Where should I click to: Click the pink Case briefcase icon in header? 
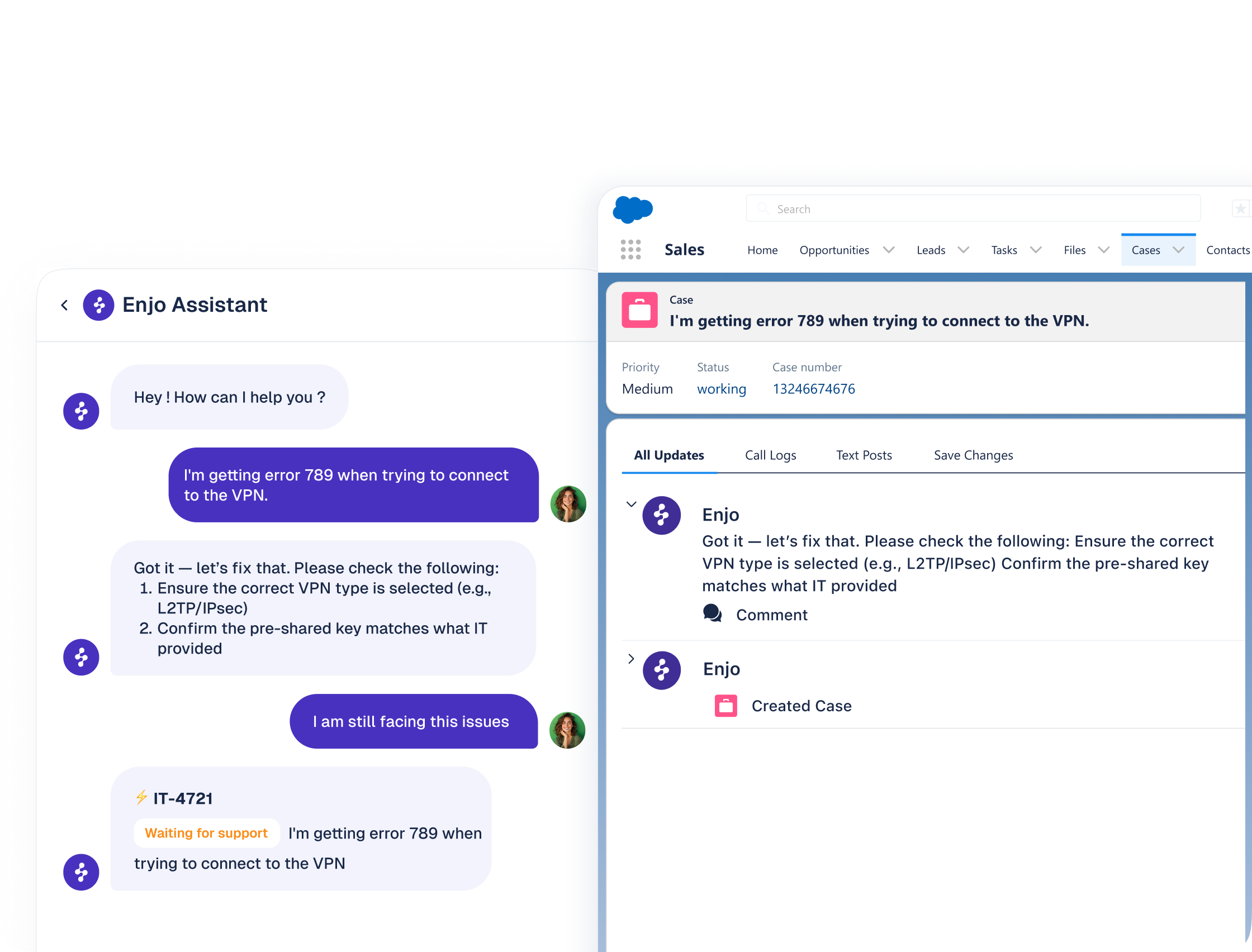(639, 310)
